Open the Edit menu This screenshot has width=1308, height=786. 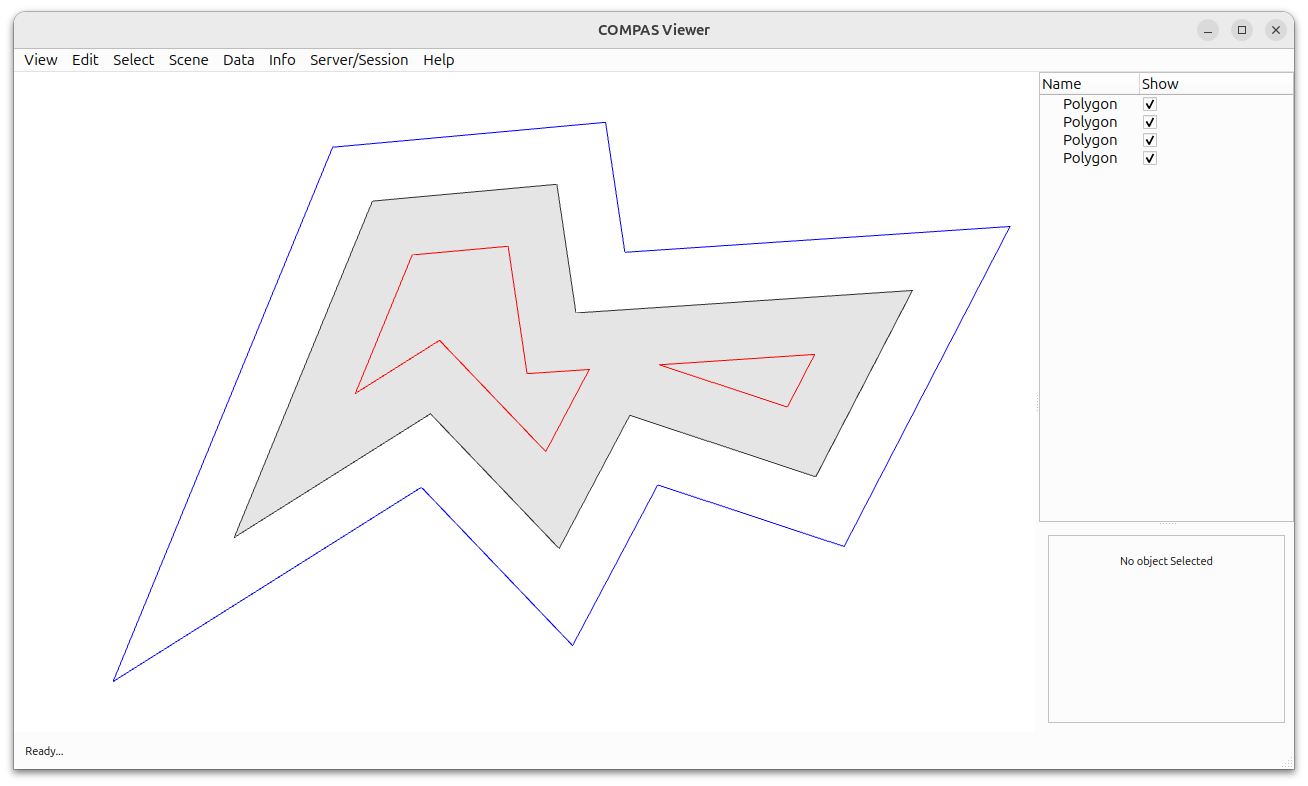(x=85, y=60)
